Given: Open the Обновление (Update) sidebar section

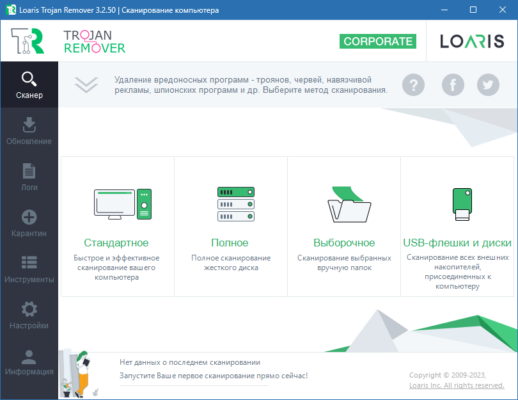Looking at the screenshot, I should click(x=29, y=131).
